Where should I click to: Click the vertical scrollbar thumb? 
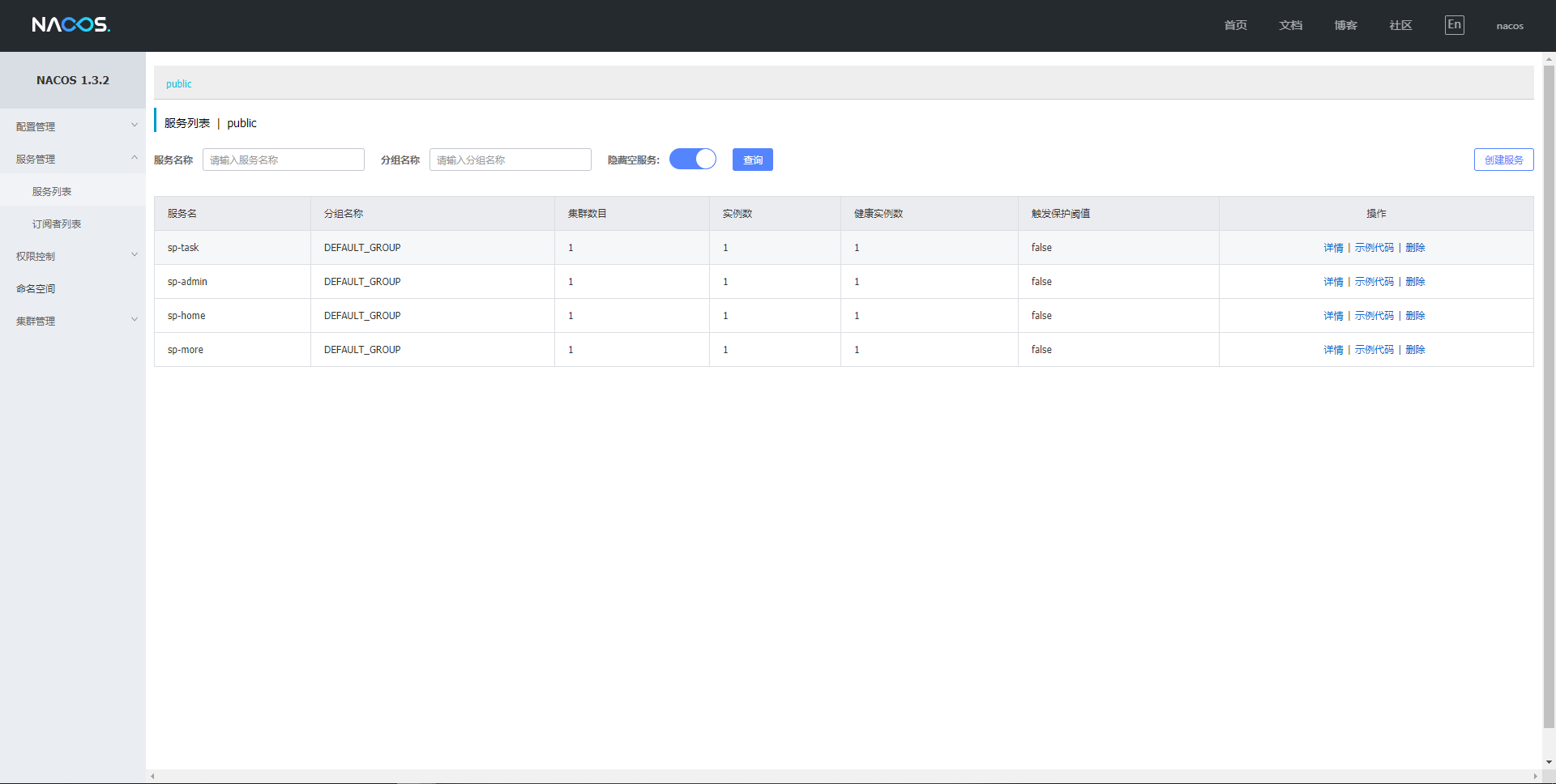[1549, 397]
